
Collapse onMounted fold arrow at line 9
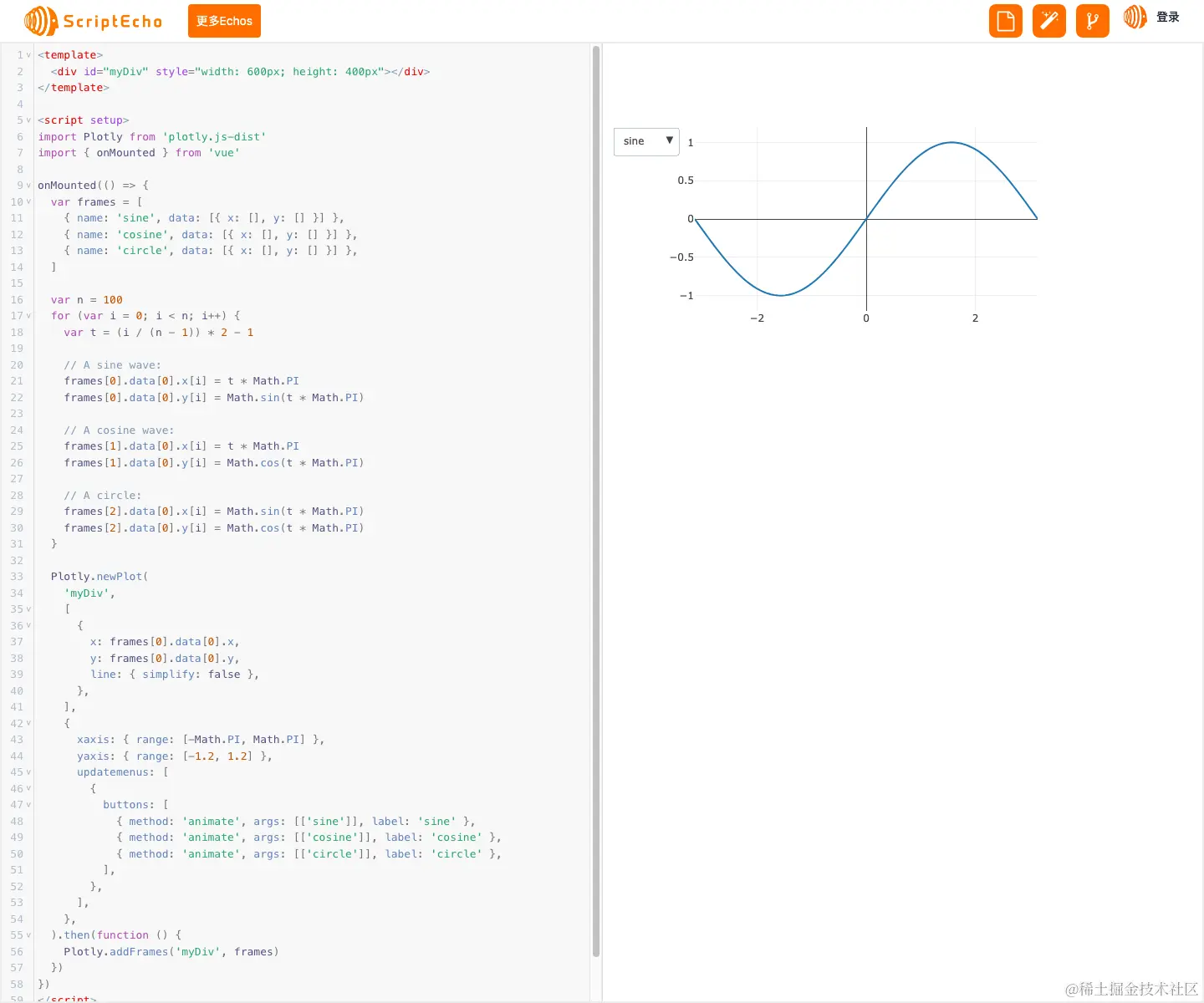[28, 186]
